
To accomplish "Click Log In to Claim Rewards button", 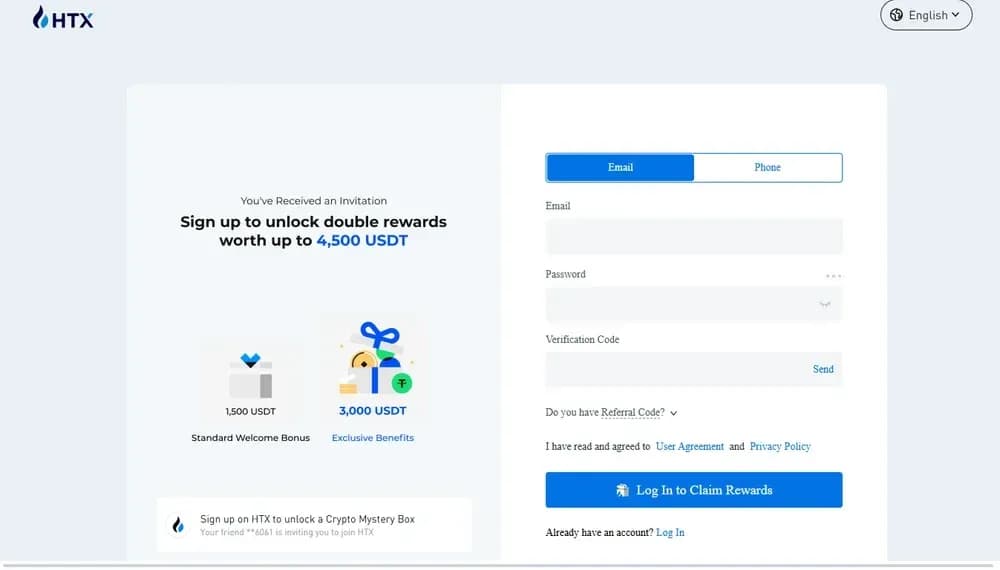I will coord(694,490).
